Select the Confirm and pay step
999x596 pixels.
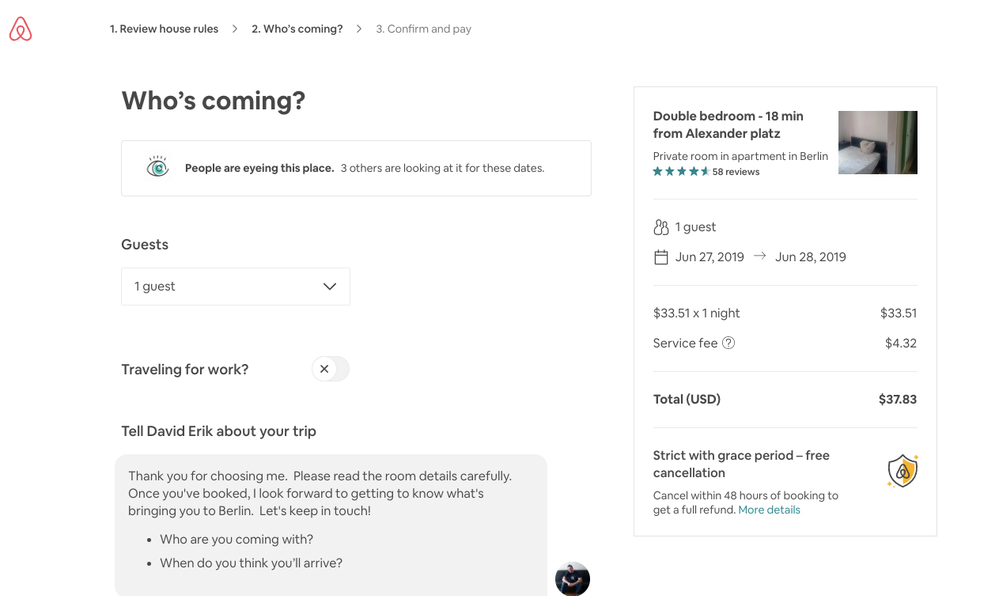(421, 29)
